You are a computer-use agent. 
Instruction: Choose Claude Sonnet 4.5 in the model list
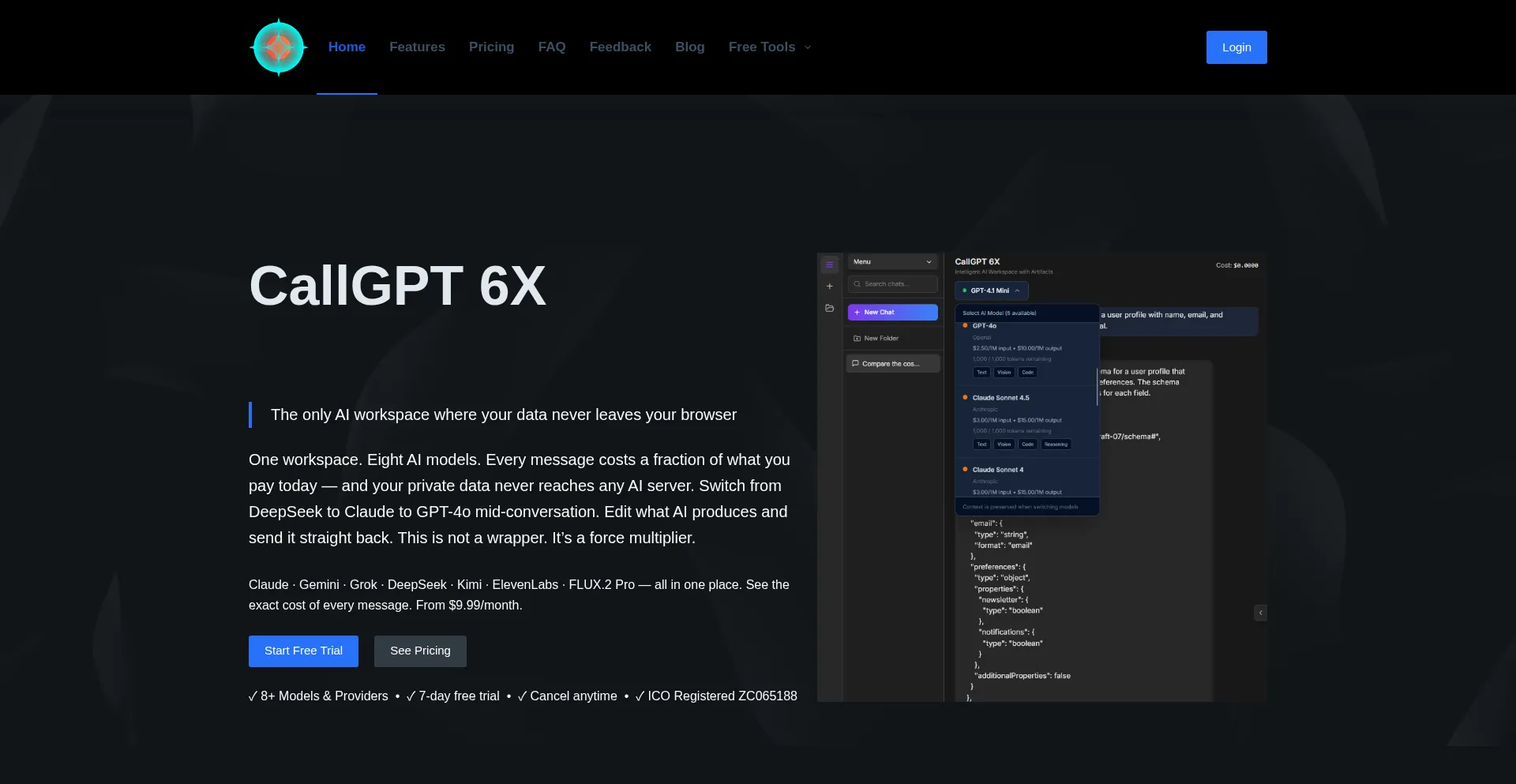(1026, 422)
